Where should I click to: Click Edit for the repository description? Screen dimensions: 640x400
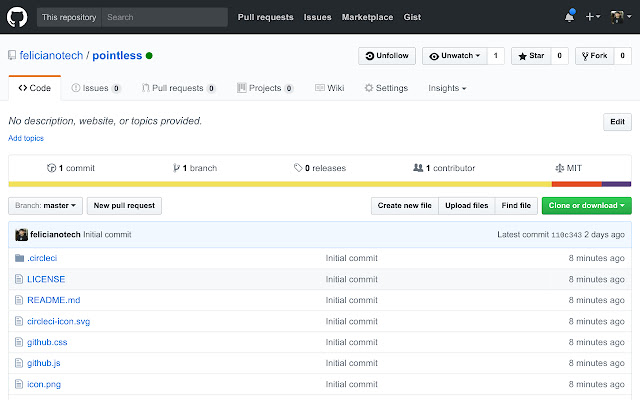[617, 122]
